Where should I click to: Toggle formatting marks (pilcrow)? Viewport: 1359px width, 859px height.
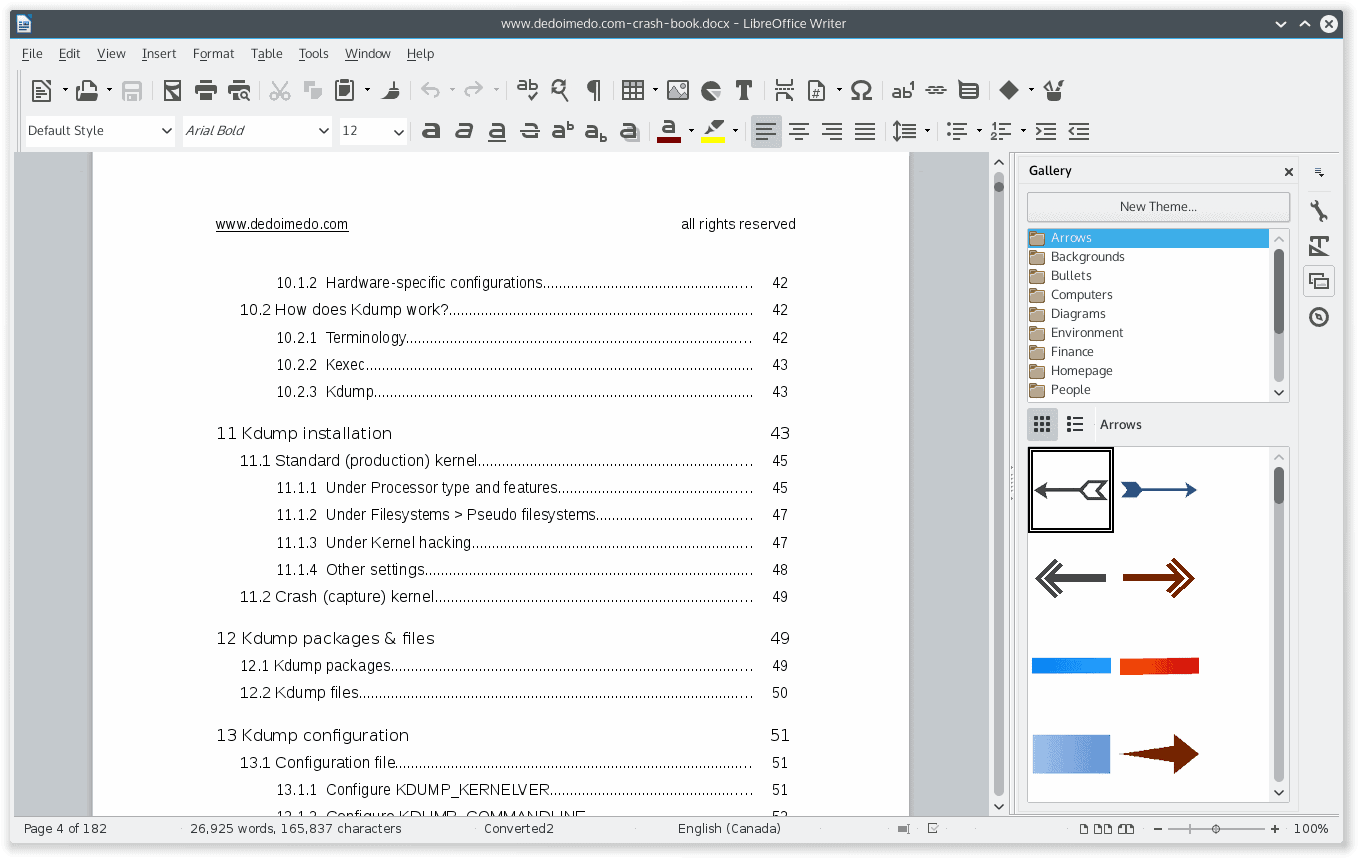coord(594,91)
